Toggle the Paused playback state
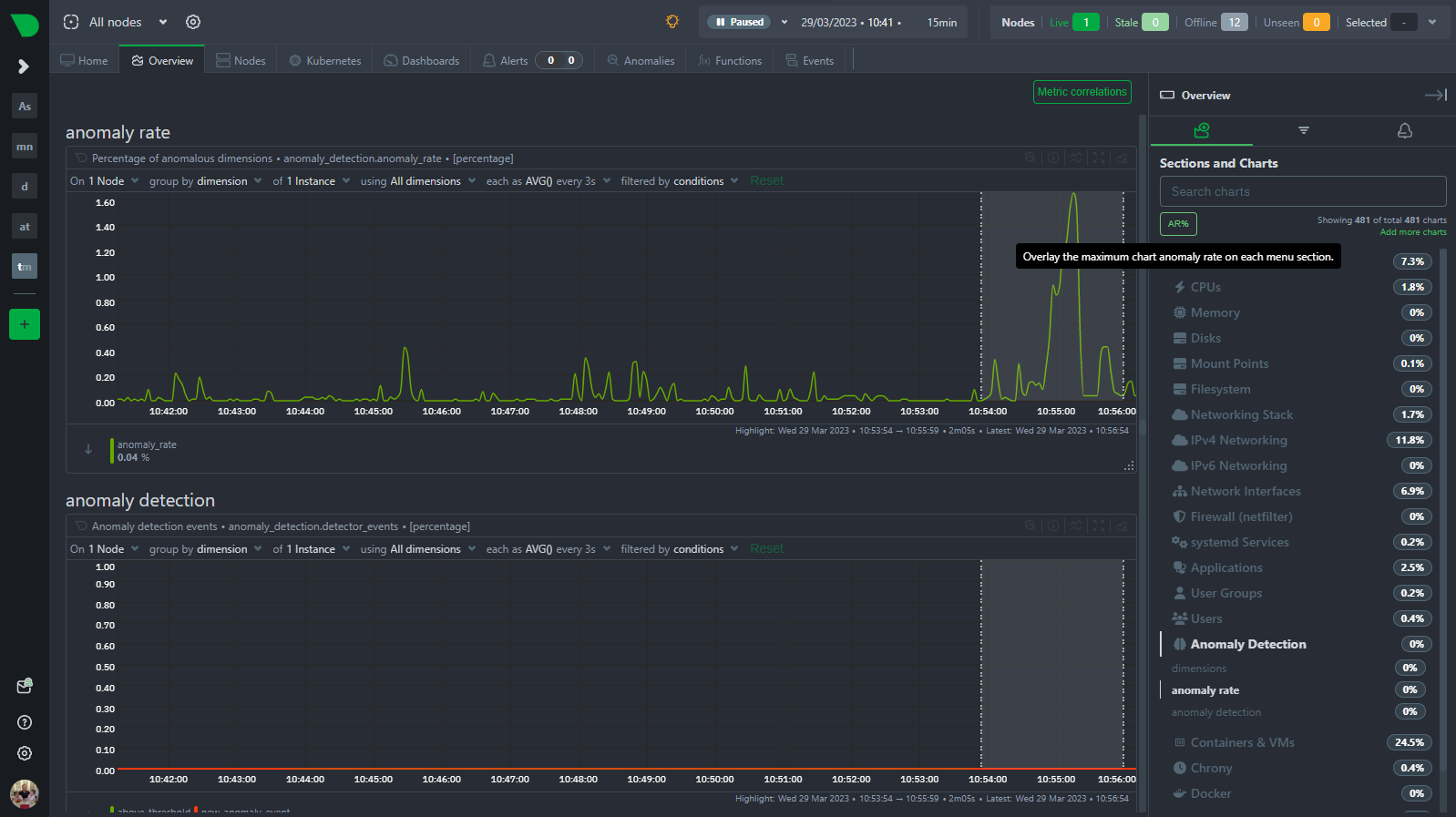Image resolution: width=1456 pixels, height=817 pixels. click(x=739, y=22)
